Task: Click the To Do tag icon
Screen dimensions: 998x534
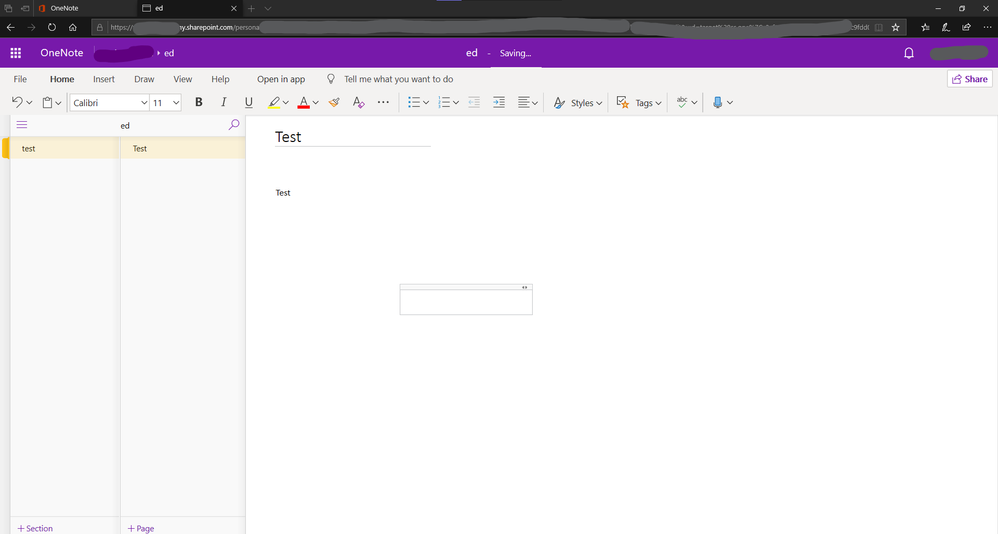Action: [x=622, y=102]
